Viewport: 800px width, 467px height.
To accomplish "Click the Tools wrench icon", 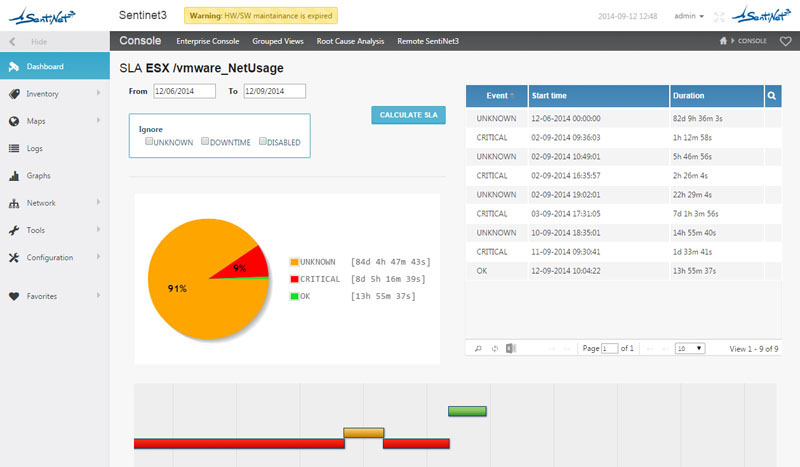I will [14, 230].
